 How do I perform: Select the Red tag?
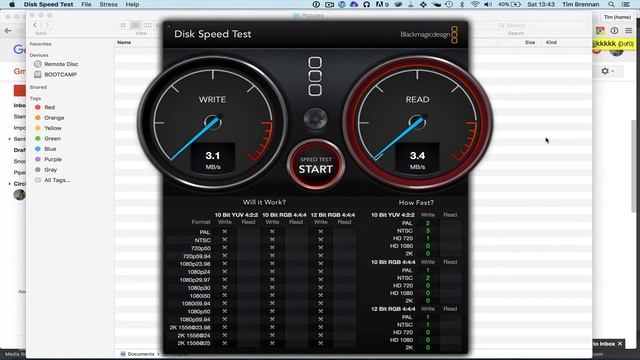point(44,107)
